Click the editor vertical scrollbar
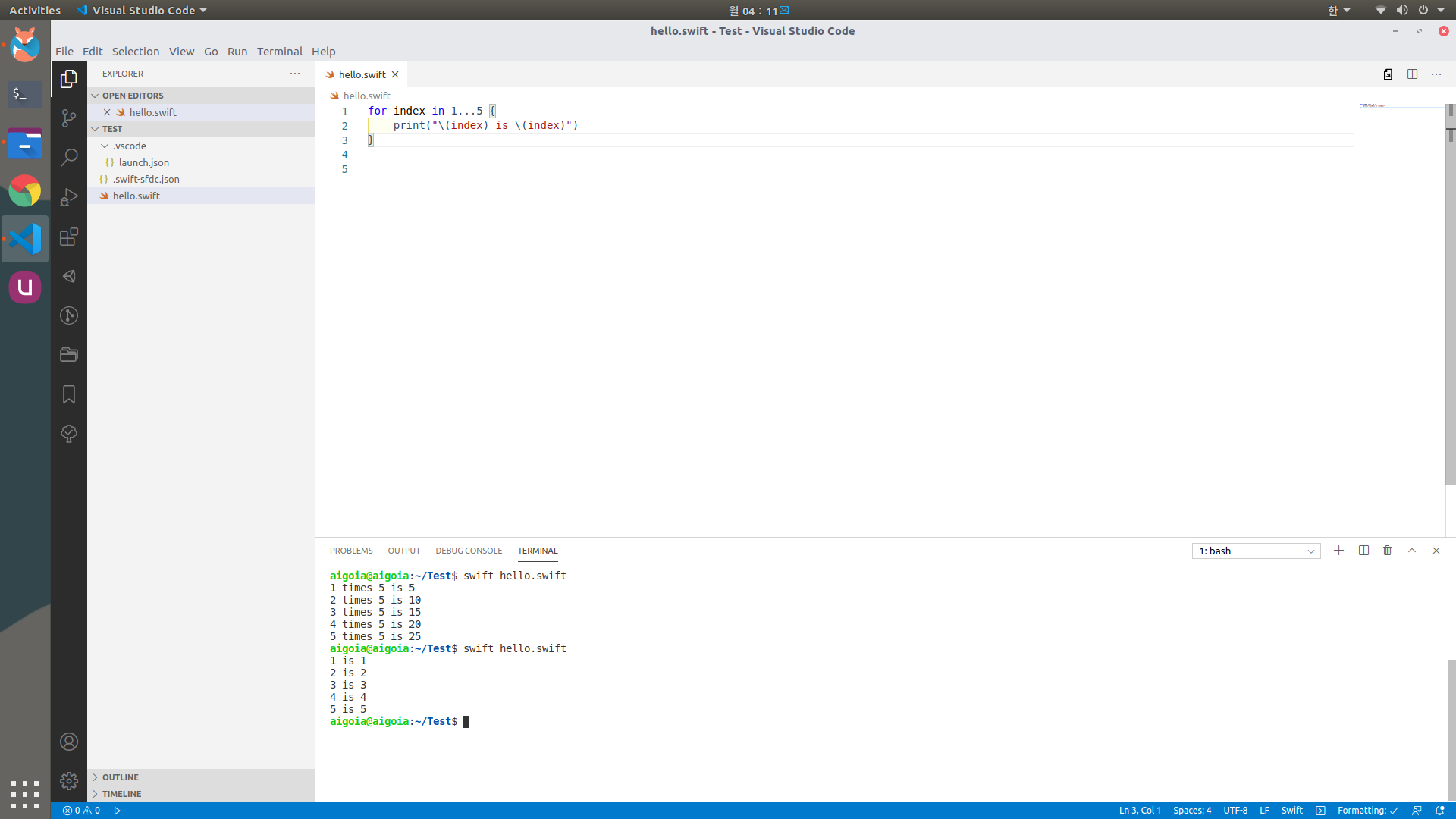Screen dimensions: 1456x819 point(1450,303)
